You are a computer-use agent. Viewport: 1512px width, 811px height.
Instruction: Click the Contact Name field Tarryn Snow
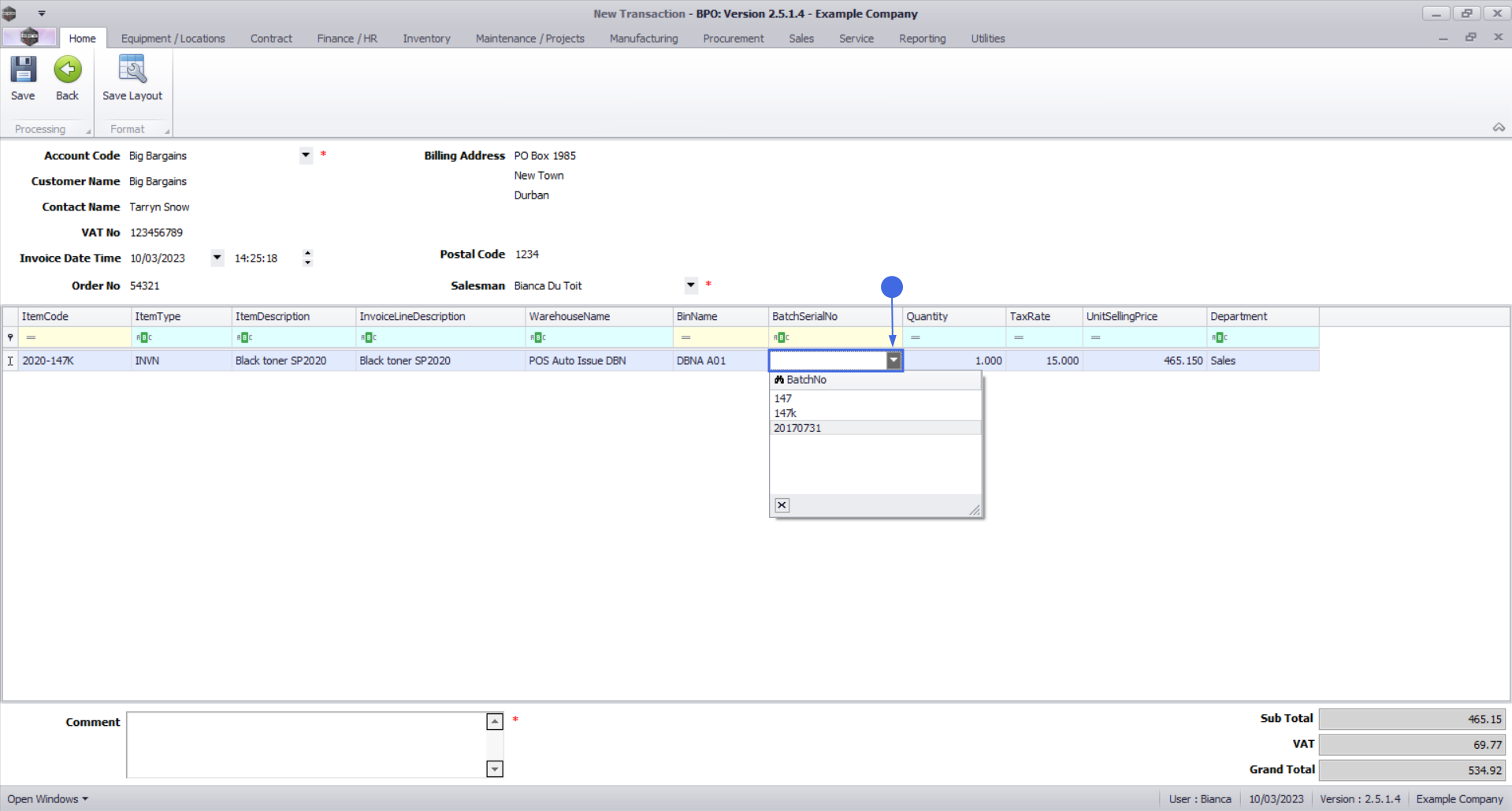click(159, 206)
